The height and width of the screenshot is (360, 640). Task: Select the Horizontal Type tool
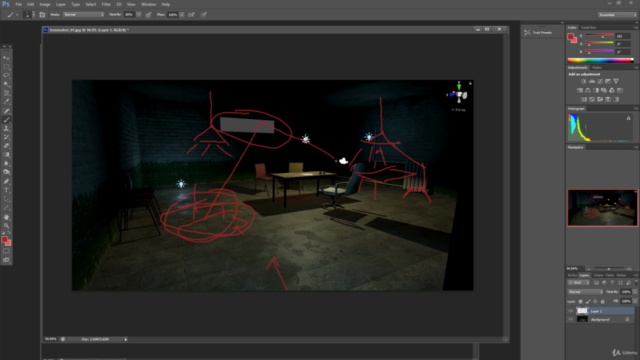[x=6, y=190]
